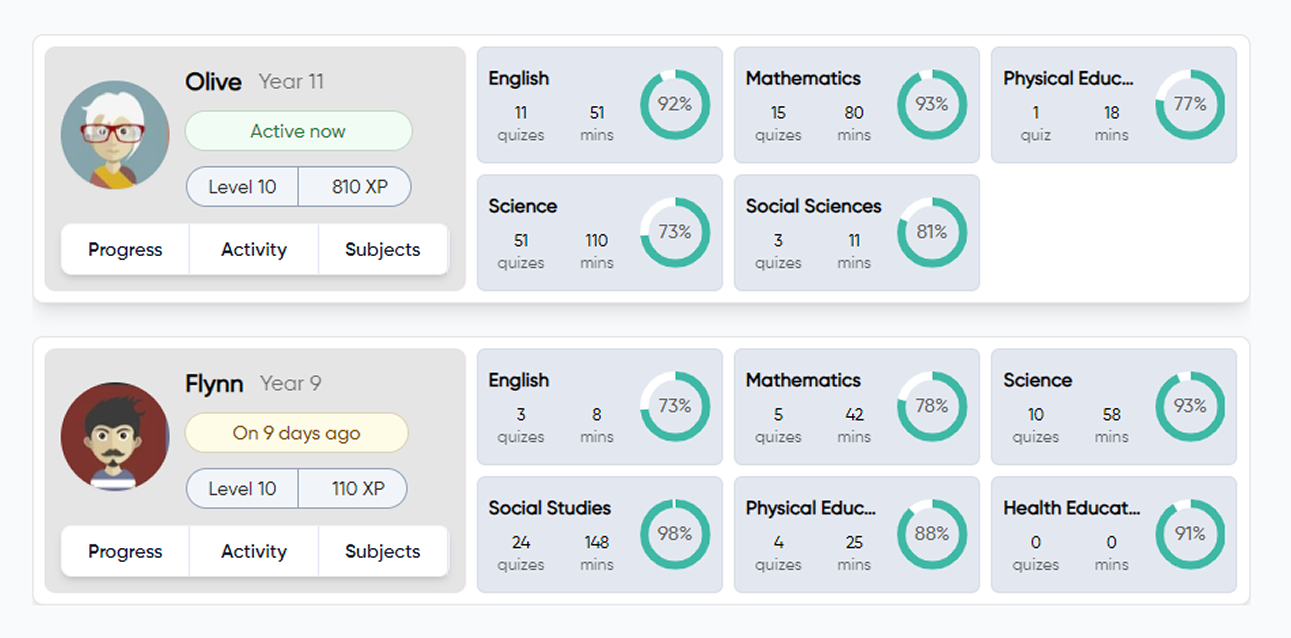Click Olive's Social Sciences 81% ring
Image resolution: width=1291 pixels, height=638 pixels.
(x=932, y=232)
